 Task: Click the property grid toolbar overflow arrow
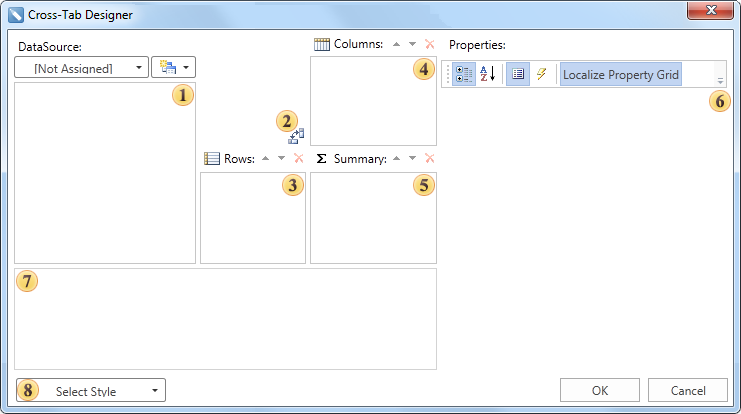coord(720,81)
